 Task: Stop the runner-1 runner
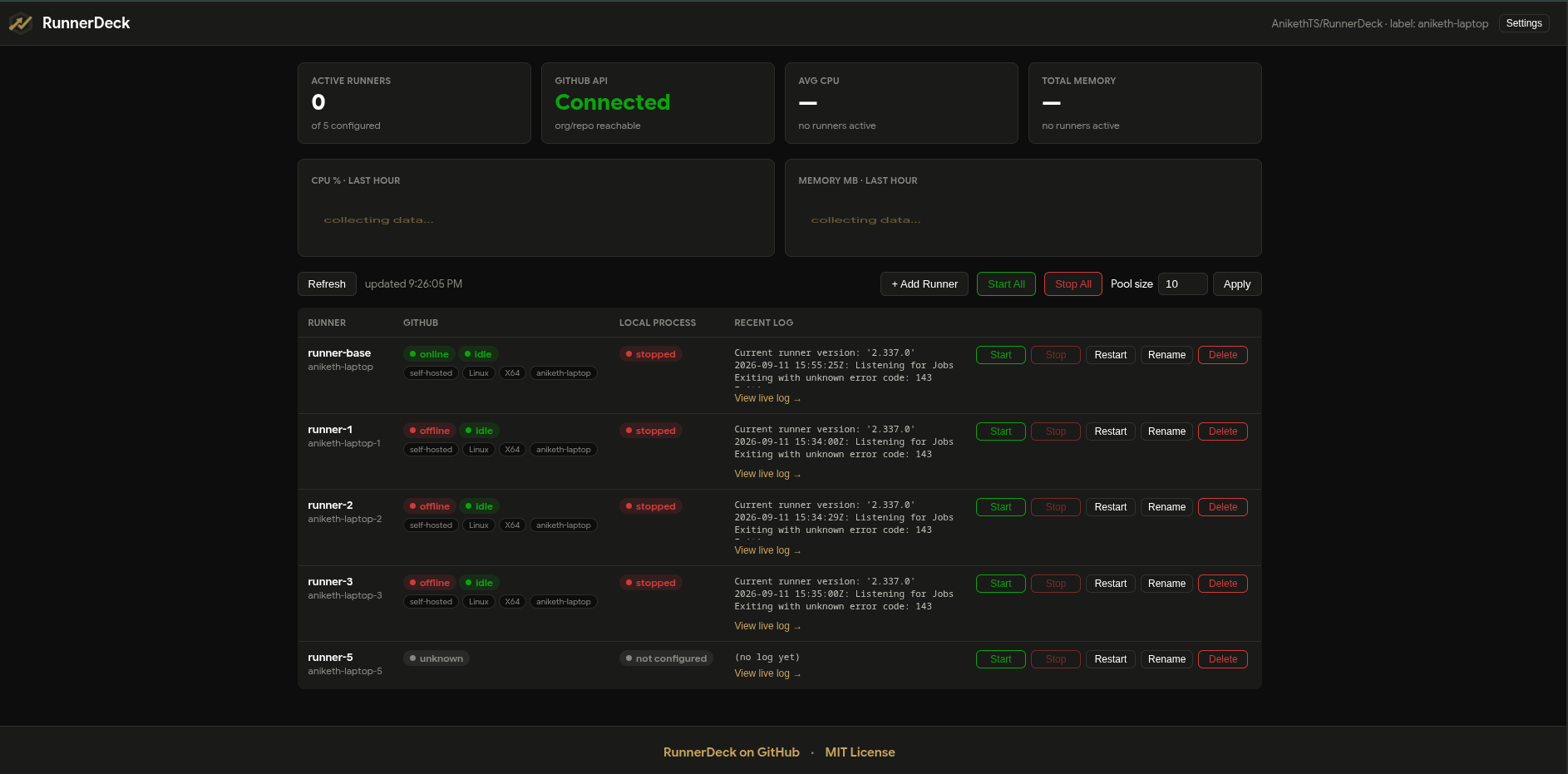pos(1056,431)
